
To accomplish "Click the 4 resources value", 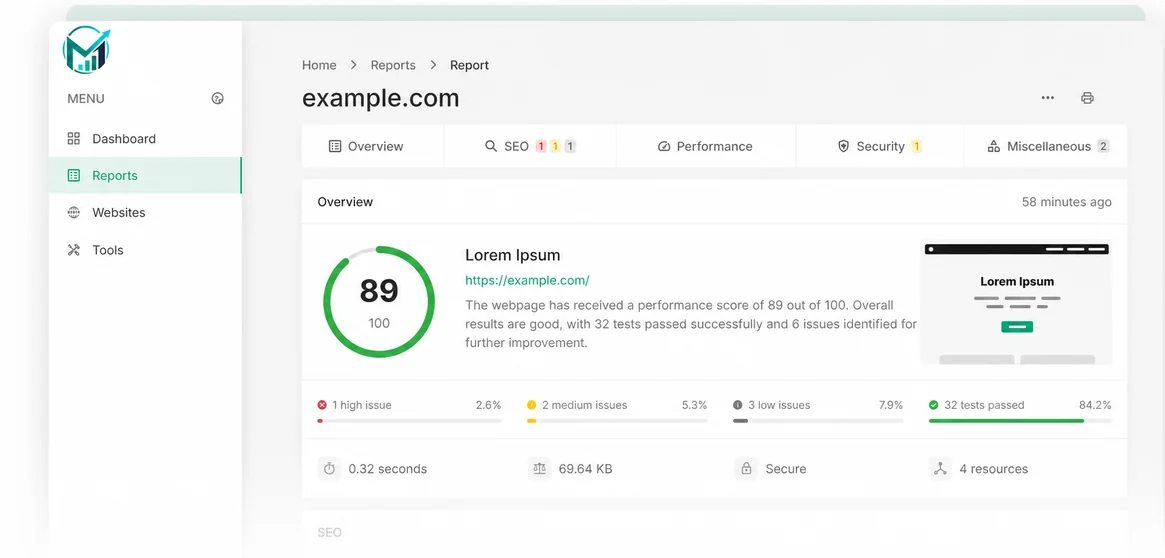I will tap(993, 469).
